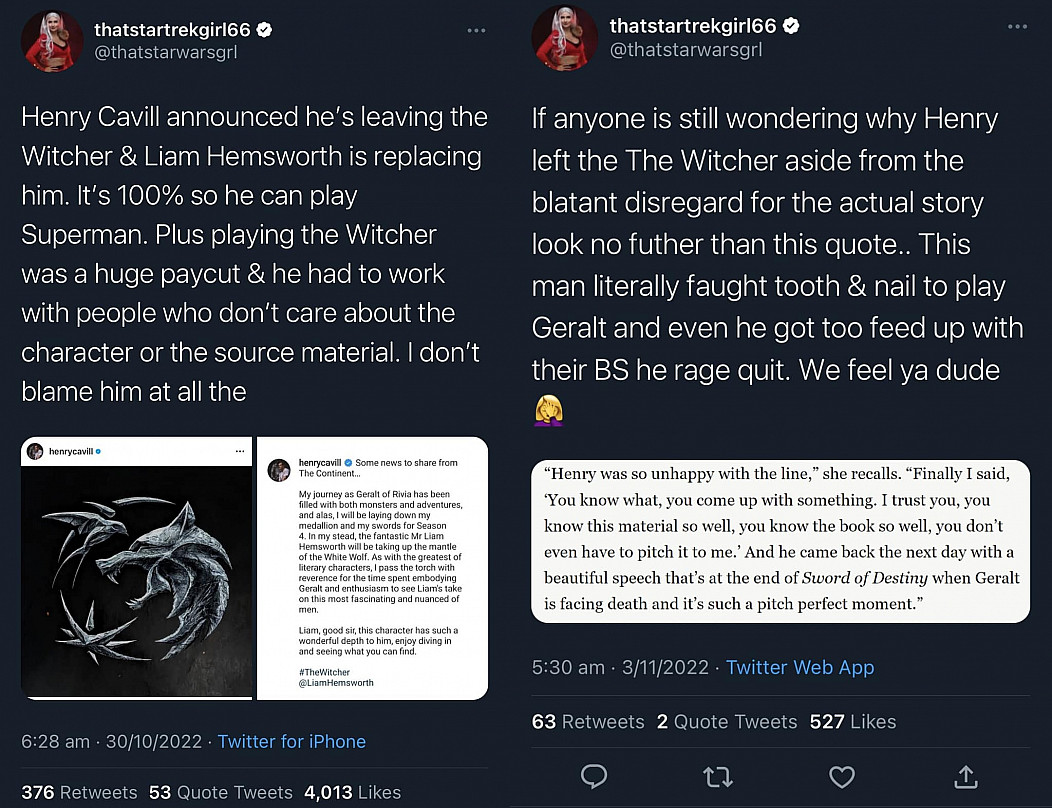Show the 2 Quote Tweets
Viewport: 1052px width, 808px height.
point(726,722)
